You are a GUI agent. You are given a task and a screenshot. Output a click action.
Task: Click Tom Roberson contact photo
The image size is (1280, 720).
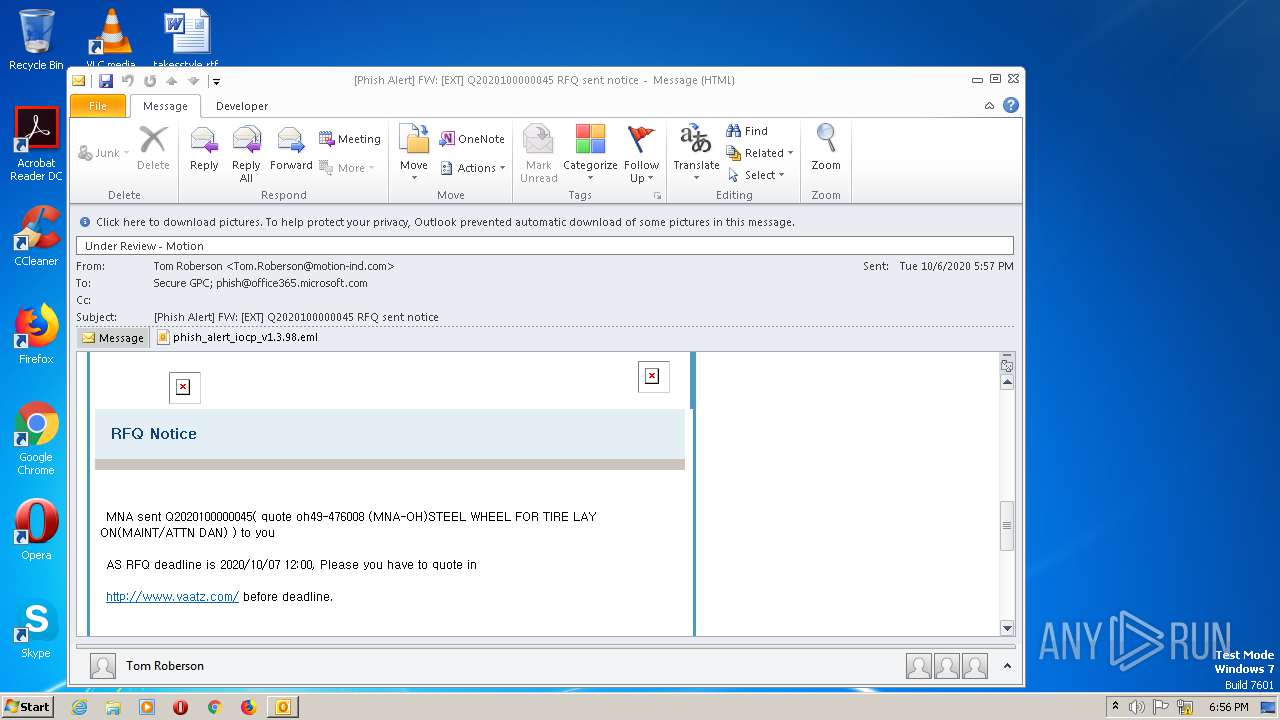[x=103, y=666]
